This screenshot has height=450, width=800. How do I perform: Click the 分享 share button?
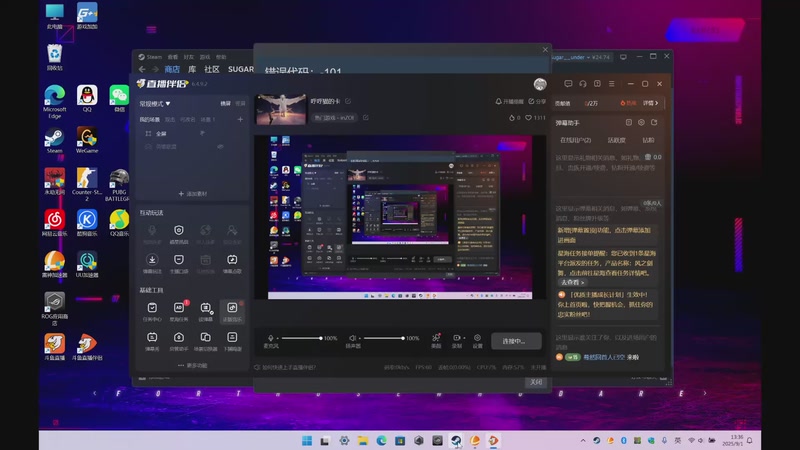point(537,102)
